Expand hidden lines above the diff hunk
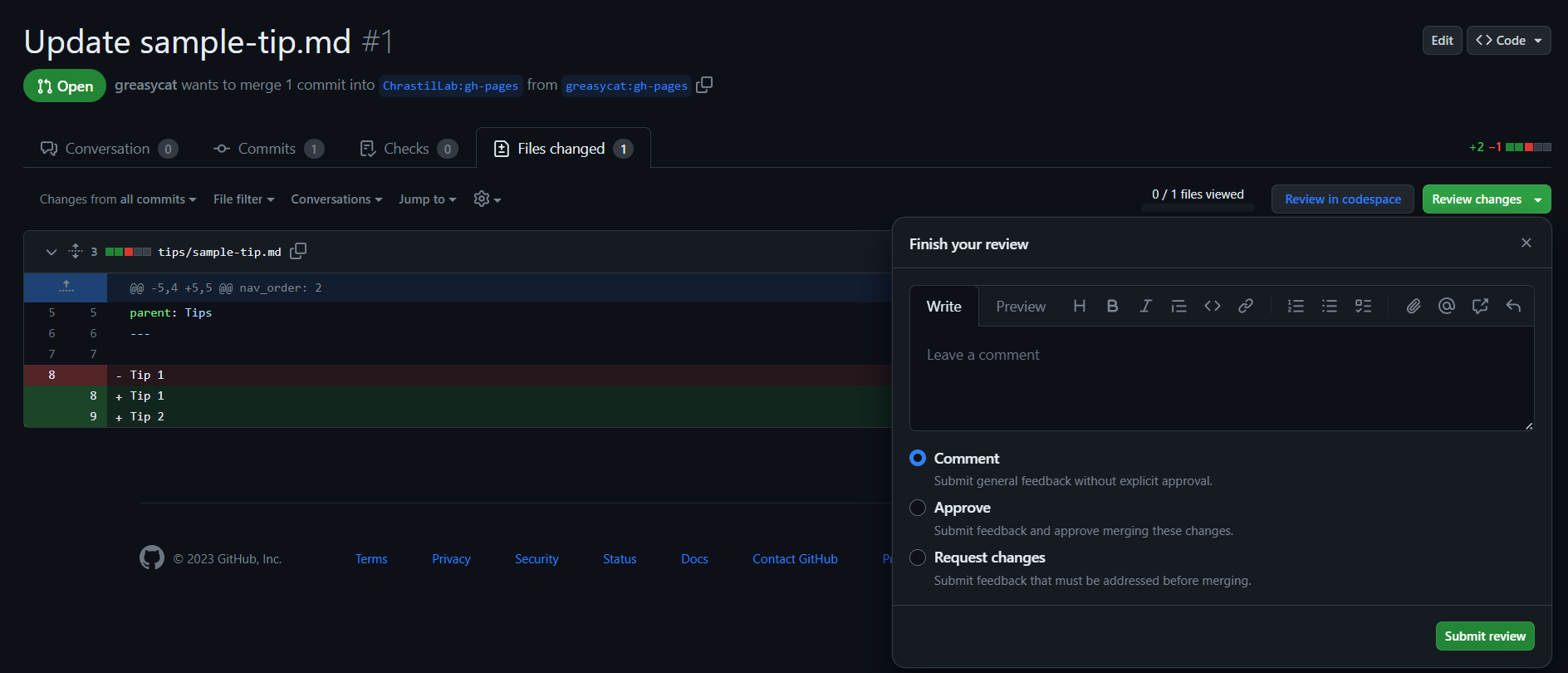 click(66, 287)
